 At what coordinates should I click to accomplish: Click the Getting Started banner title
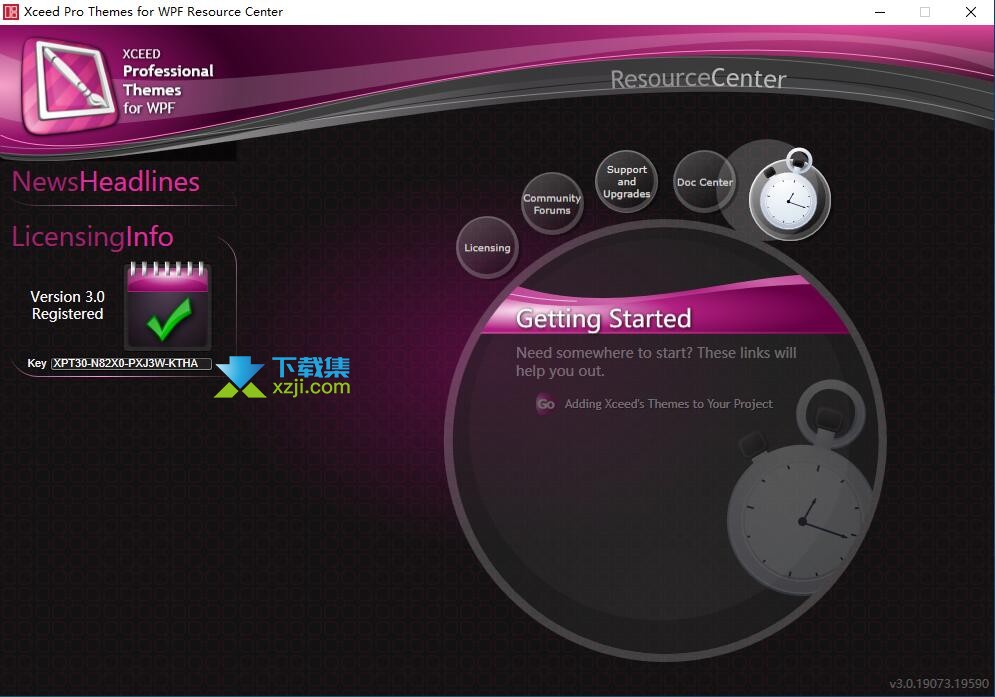[x=603, y=319]
